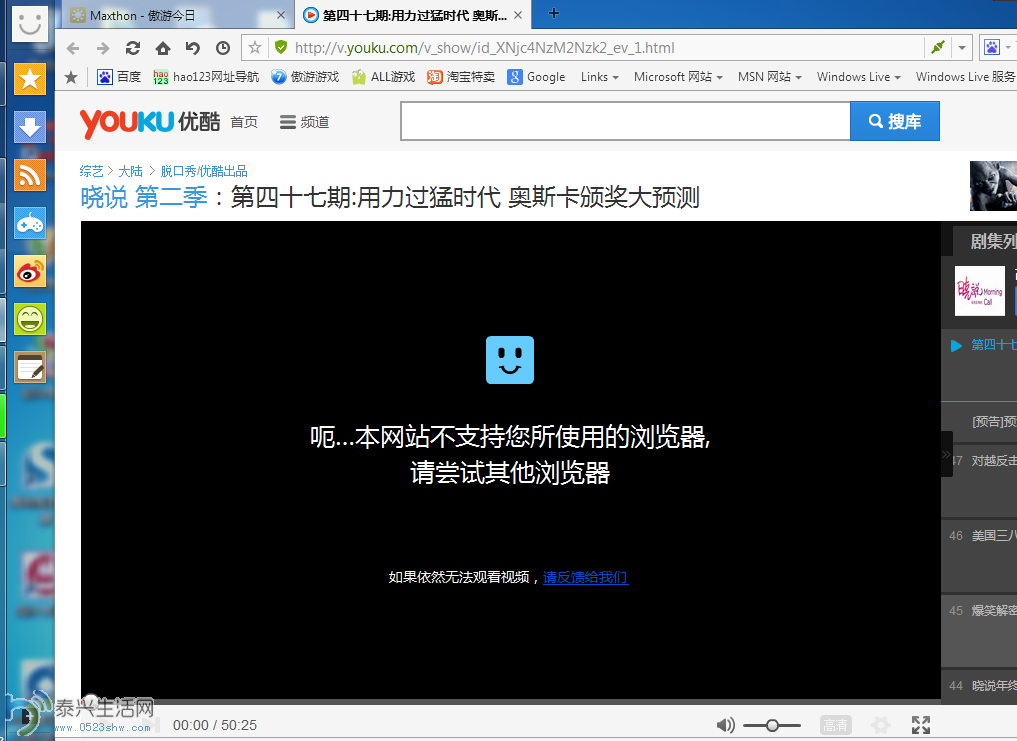Open Maxthon downloads from sidebar arrow icon
This screenshot has width=1017, height=741.
(30, 127)
